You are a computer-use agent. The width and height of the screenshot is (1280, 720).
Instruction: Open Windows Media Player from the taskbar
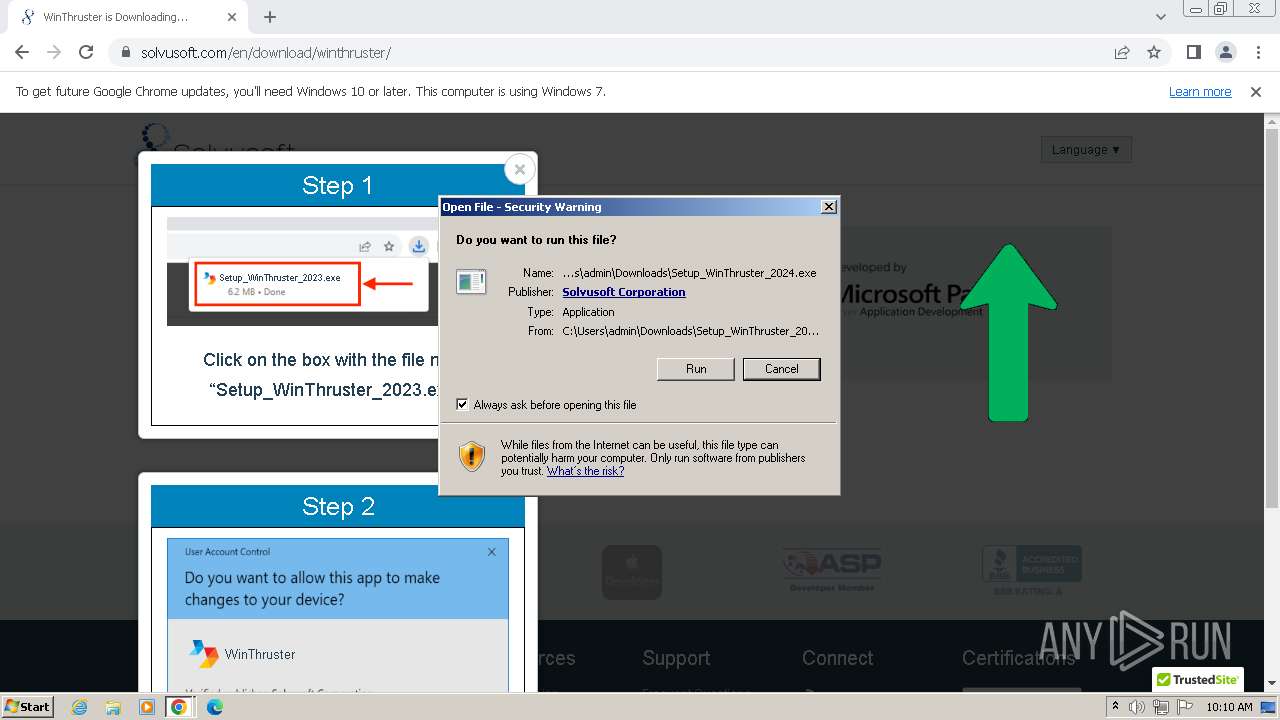[x=147, y=707]
